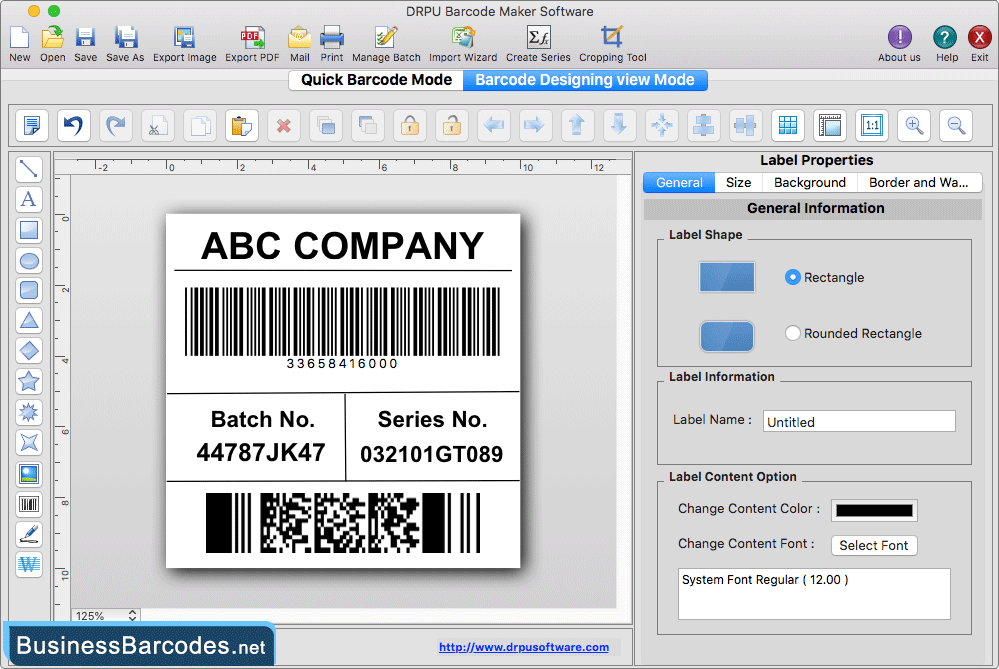Image resolution: width=999 pixels, height=669 pixels.
Task: Select the triangle shape tool
Action: 29,320
